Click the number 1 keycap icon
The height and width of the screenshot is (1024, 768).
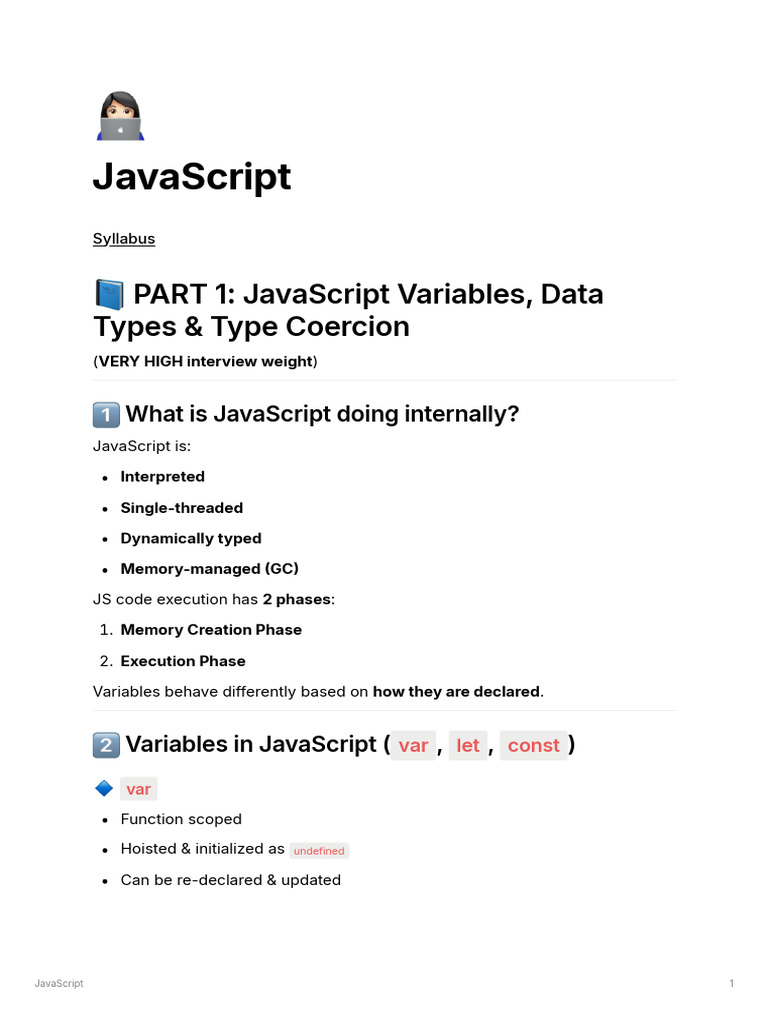[106, 415]
